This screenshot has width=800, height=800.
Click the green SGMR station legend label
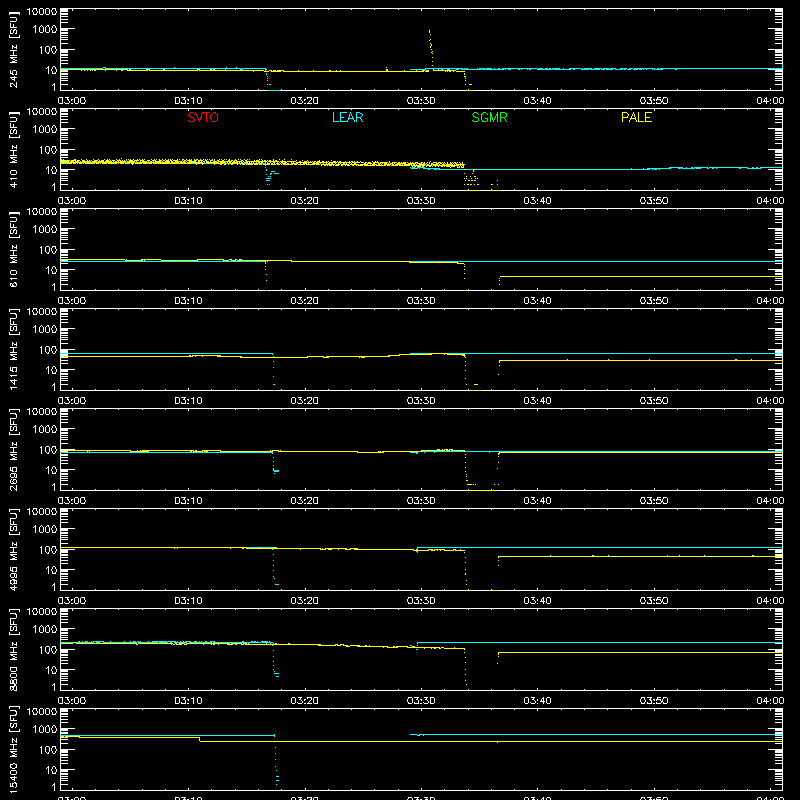pos(489,117)
